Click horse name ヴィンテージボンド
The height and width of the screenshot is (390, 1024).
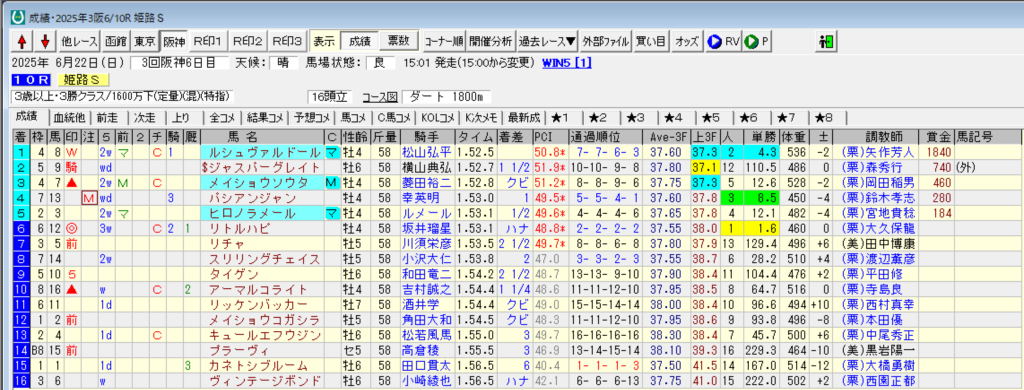265,381
